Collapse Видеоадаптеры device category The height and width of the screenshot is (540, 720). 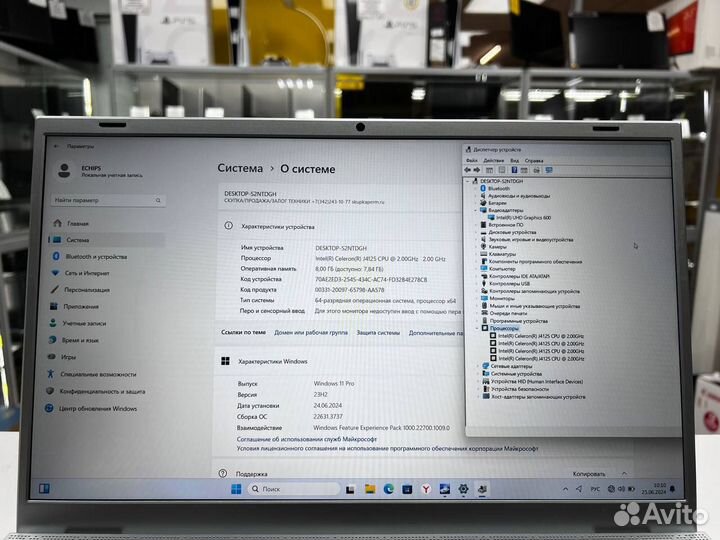tap(476, 210)
